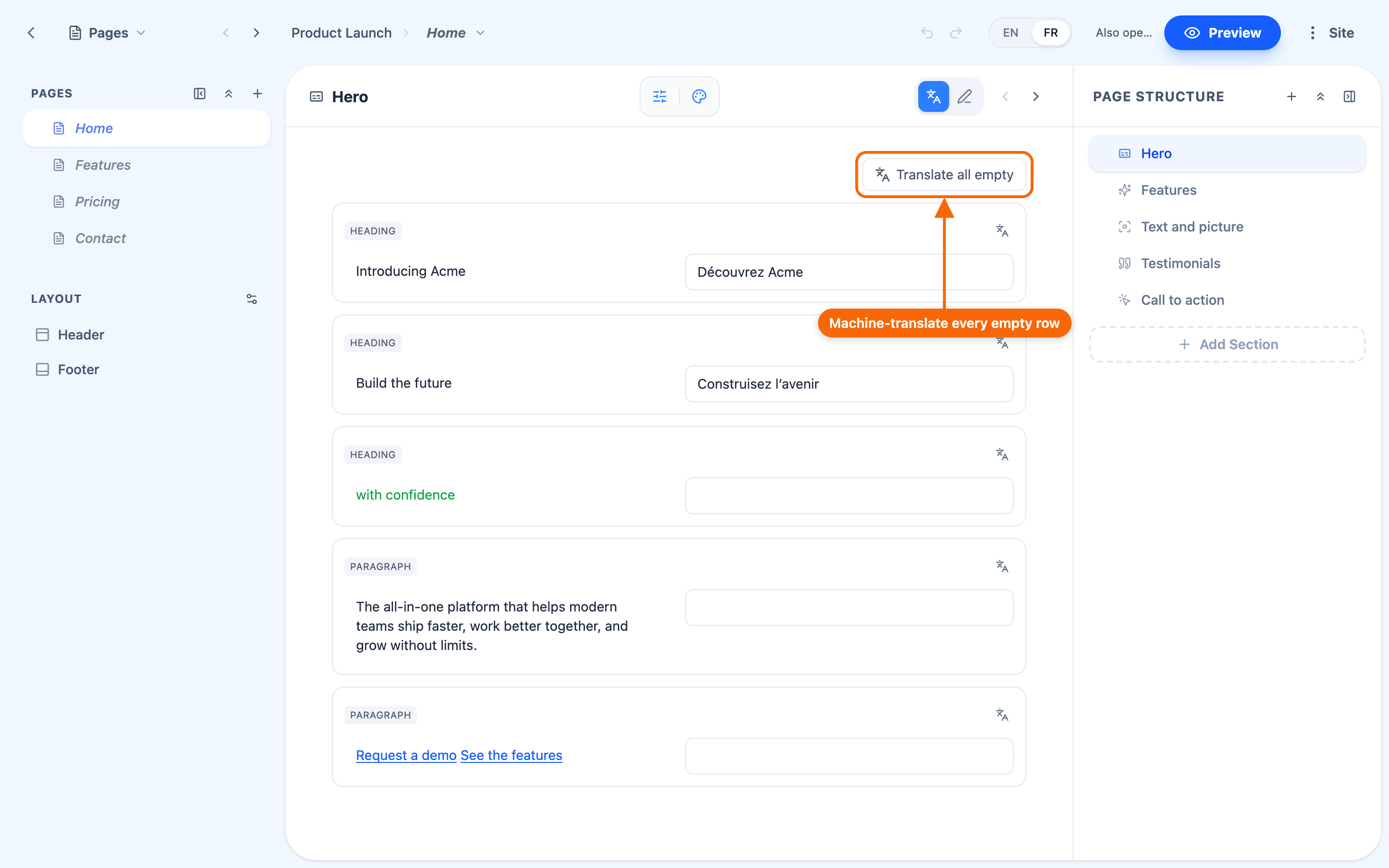Click the redo icon
The image size is (1389, 868).
click(955, 33)
